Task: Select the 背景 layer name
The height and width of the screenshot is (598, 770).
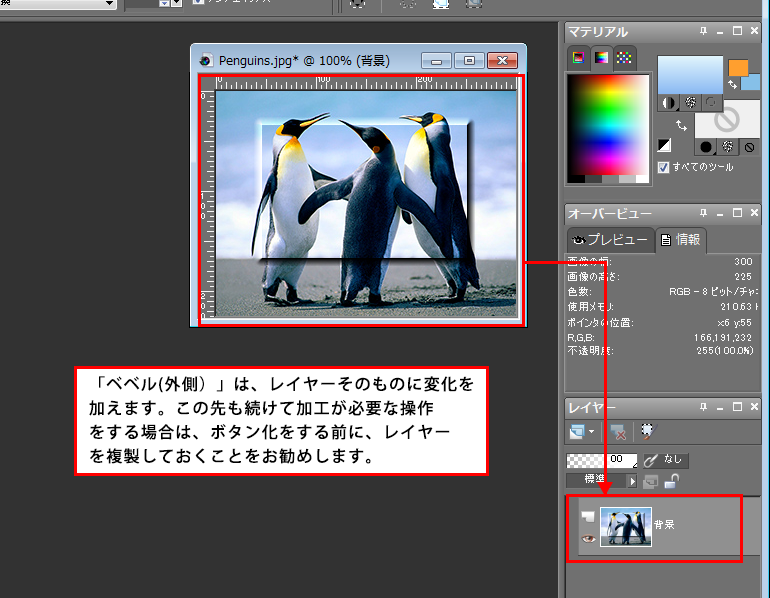Action: (664, 524)
